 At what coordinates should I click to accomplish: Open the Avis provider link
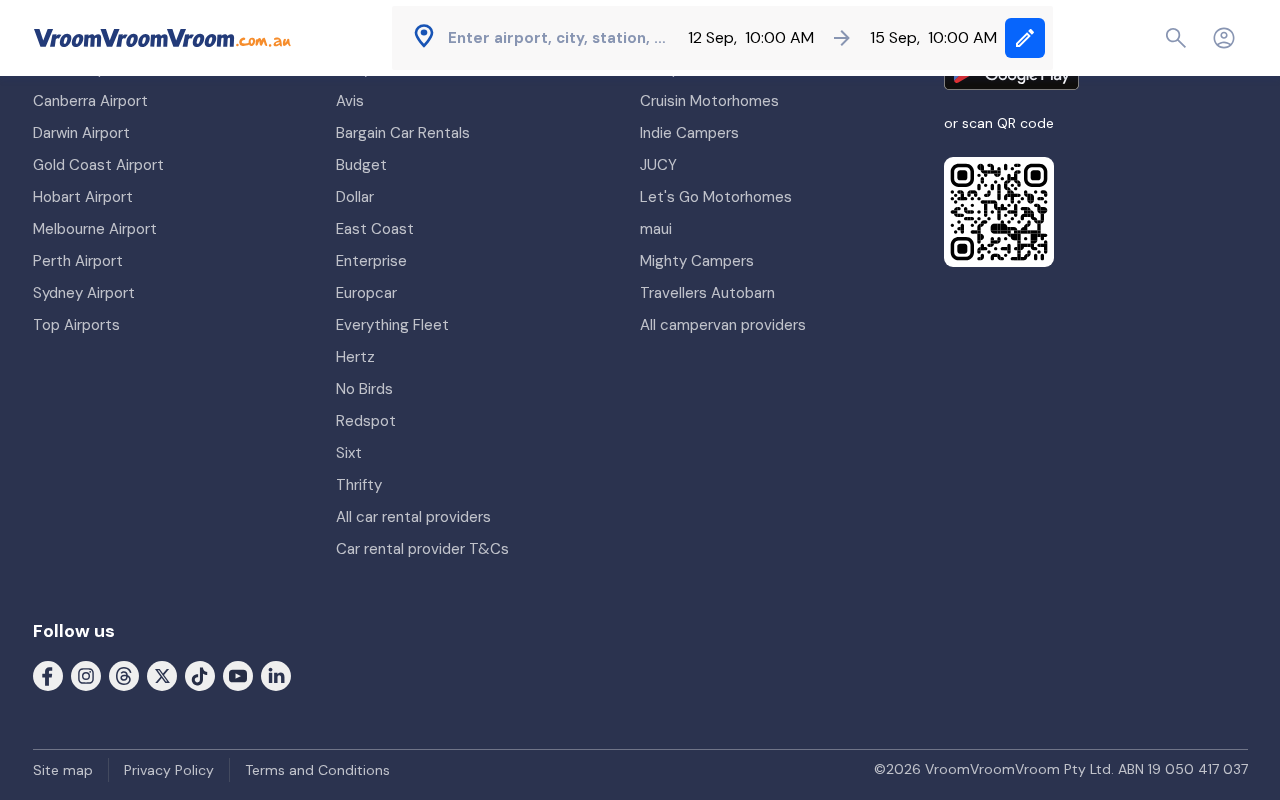pos(350,101)
